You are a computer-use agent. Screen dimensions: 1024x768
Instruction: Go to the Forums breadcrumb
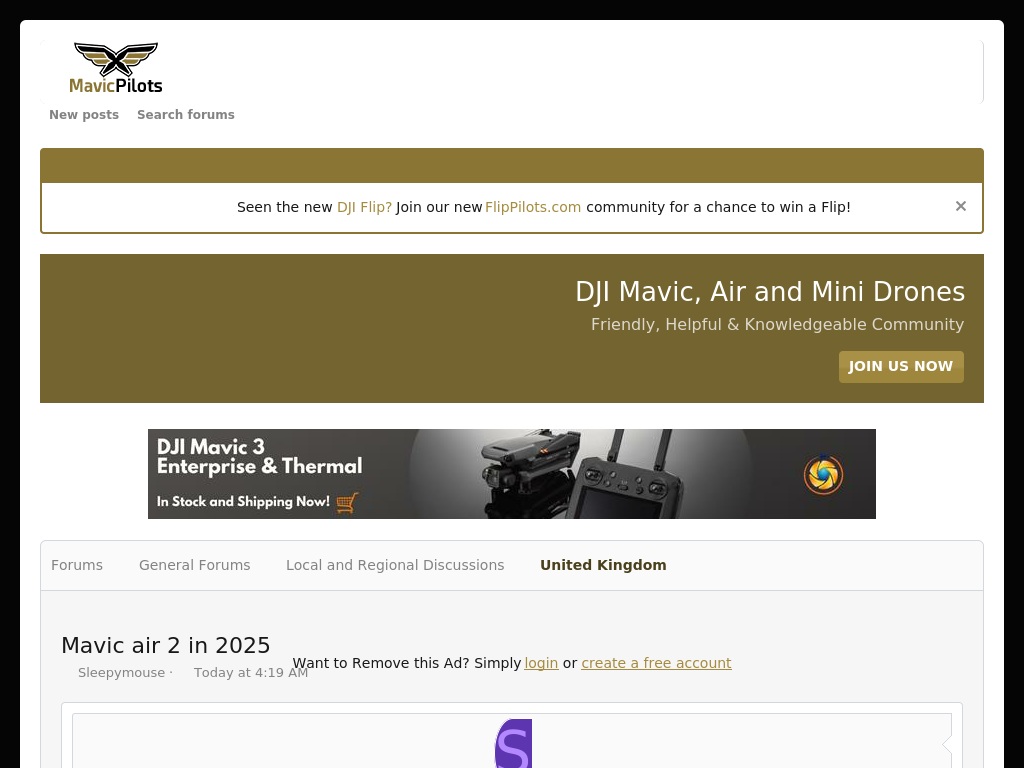[x=77, y=565]
